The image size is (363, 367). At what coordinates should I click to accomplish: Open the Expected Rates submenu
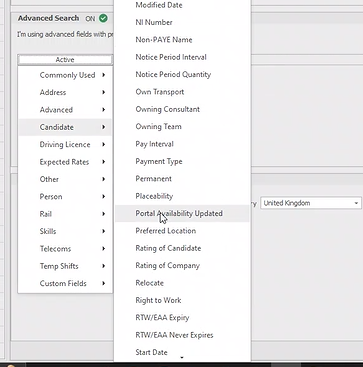click(x=66, y=162)
